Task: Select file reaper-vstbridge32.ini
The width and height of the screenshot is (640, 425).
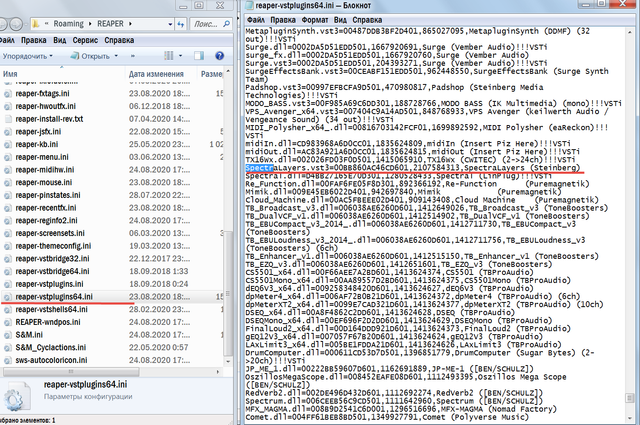Action: pyautogui.click(x=52, y=258)
